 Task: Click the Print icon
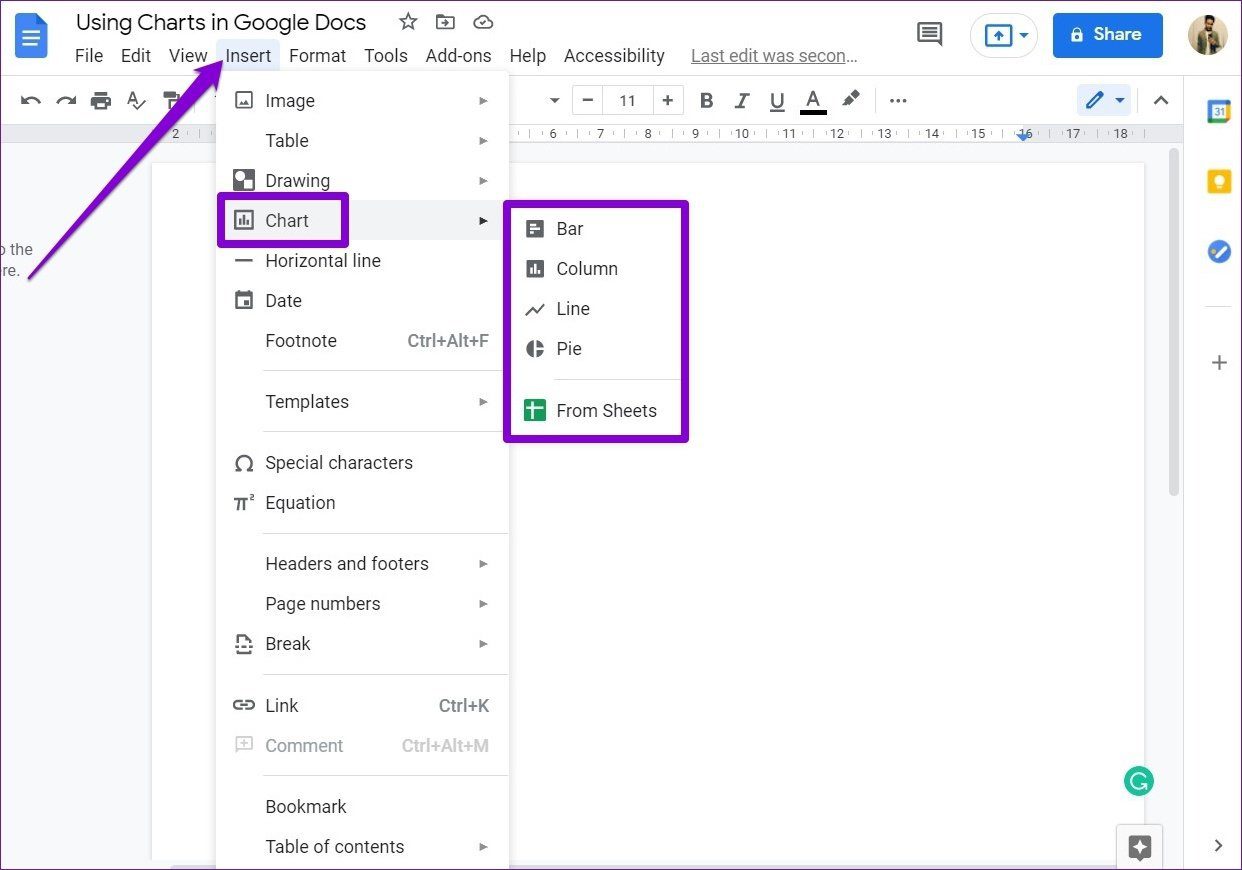point(101,100)
